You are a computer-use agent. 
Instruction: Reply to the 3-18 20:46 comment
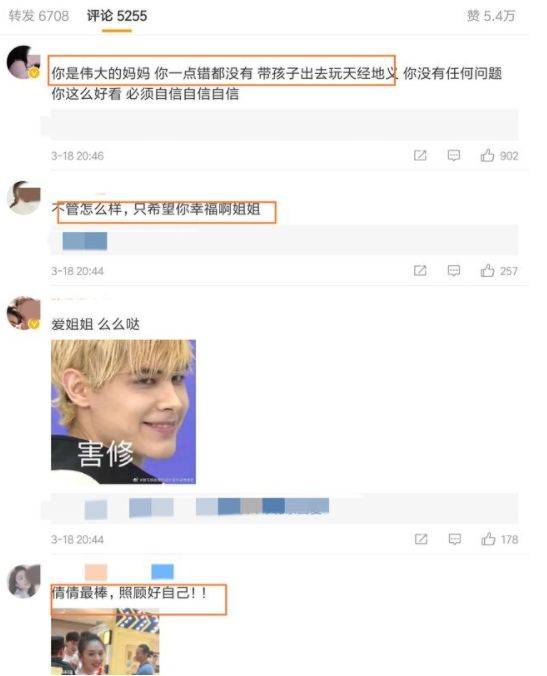tap(453, 155)
